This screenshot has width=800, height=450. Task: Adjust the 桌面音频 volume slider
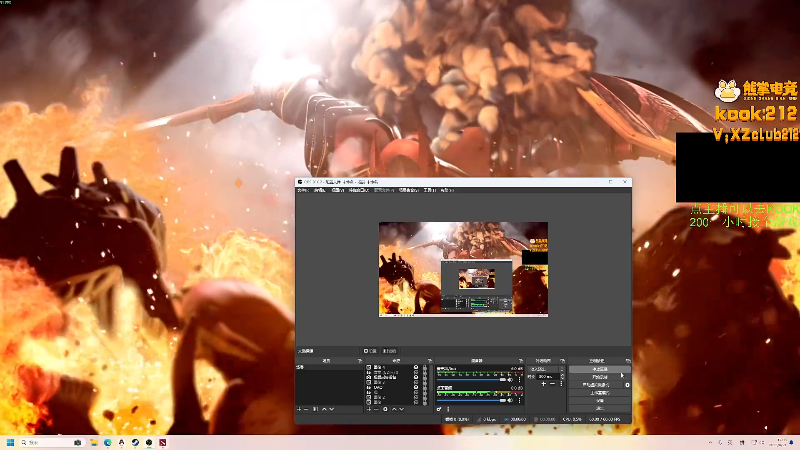(x=471, y=400)
